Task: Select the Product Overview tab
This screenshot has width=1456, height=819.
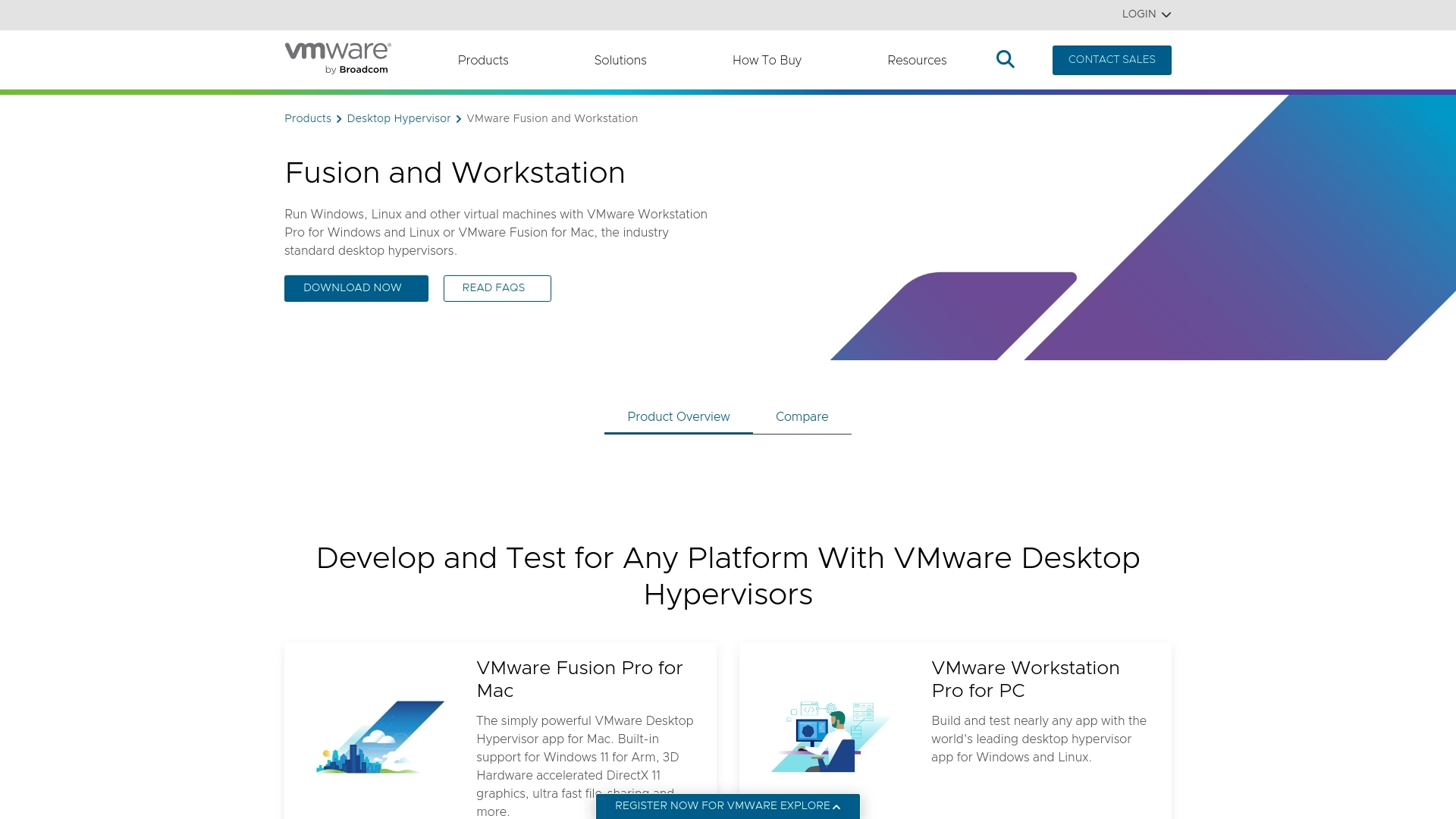Action: (x=679, y=417)
